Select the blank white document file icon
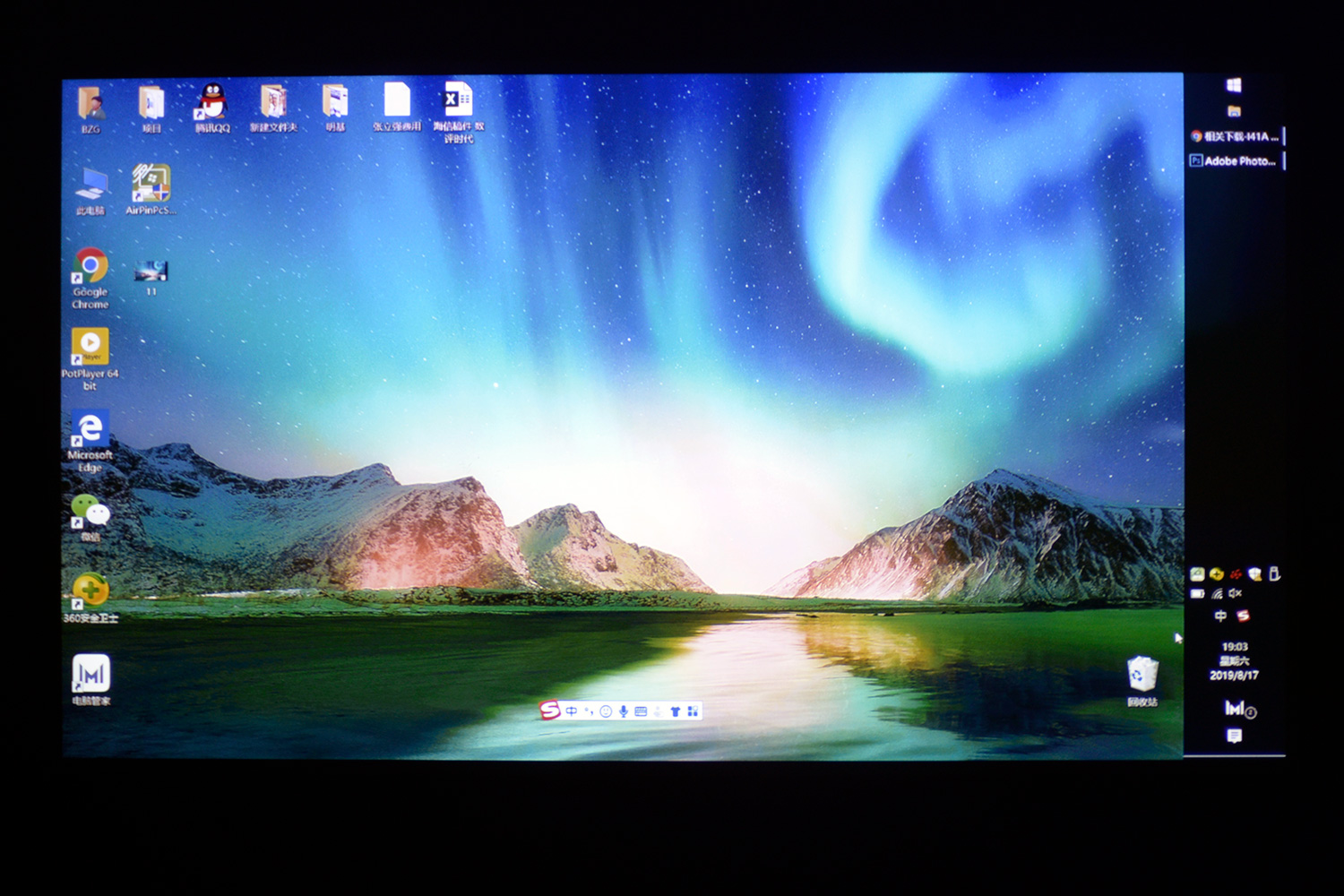This screenshot has width=1344, height=896. pos(397,100)
